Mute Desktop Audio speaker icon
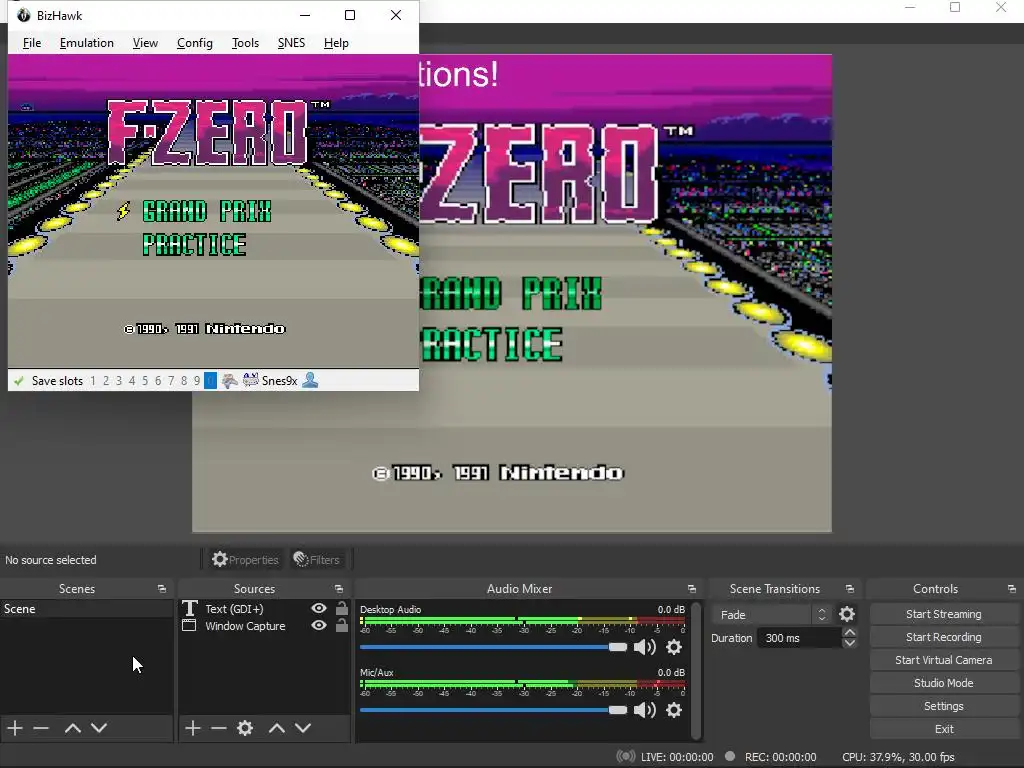This screenshot has width=1024, height=768. (645, 647)
